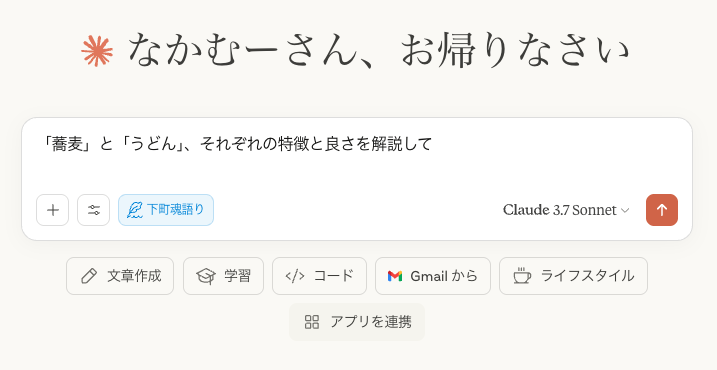Open the search and tools sliders icon
This screenshot has height=370, width=717.
coord(93,210)
